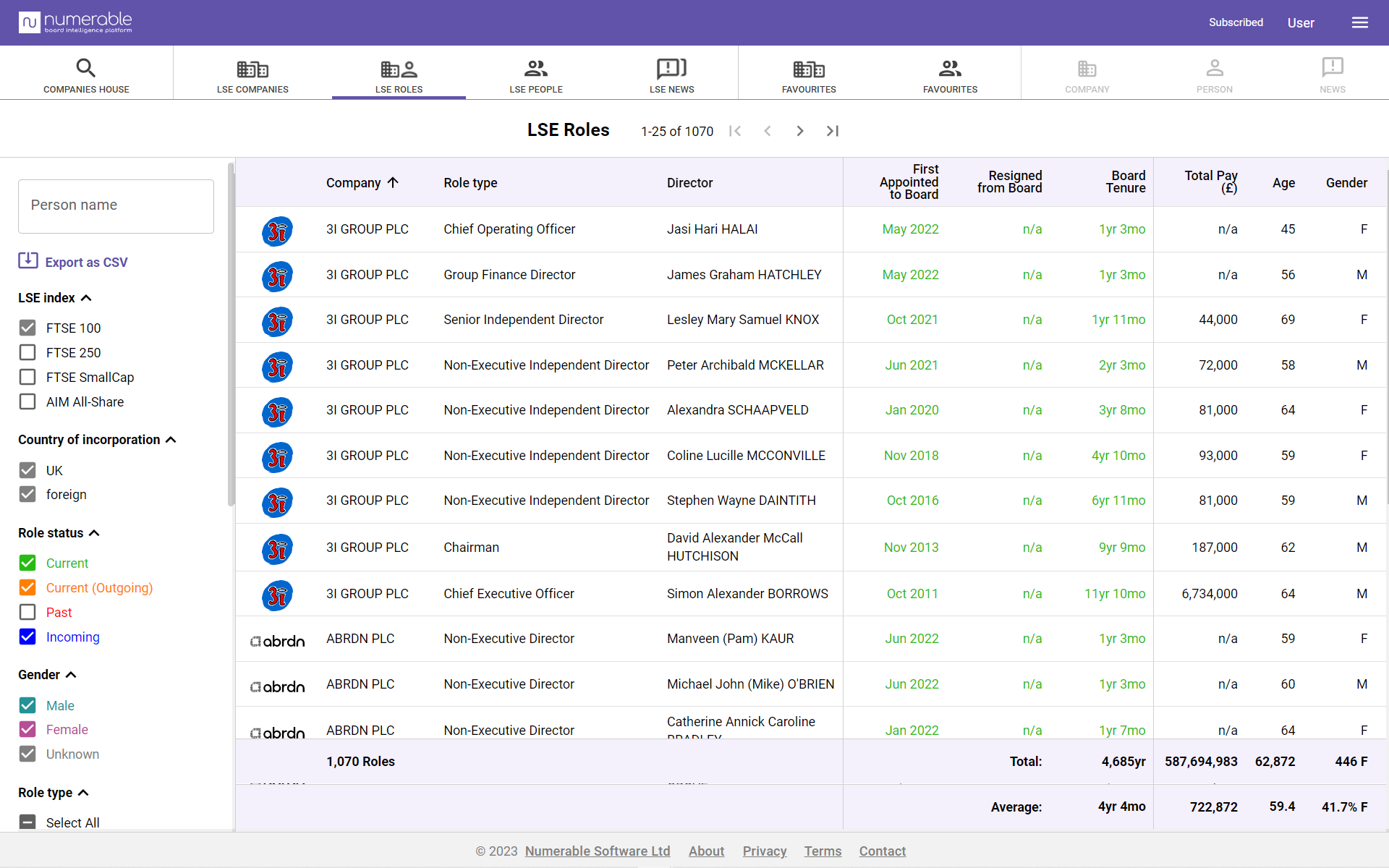Screen dimensions: 1389x868
Task: Enable the AIM All-Share filter
Action: (x=27, y=401)
